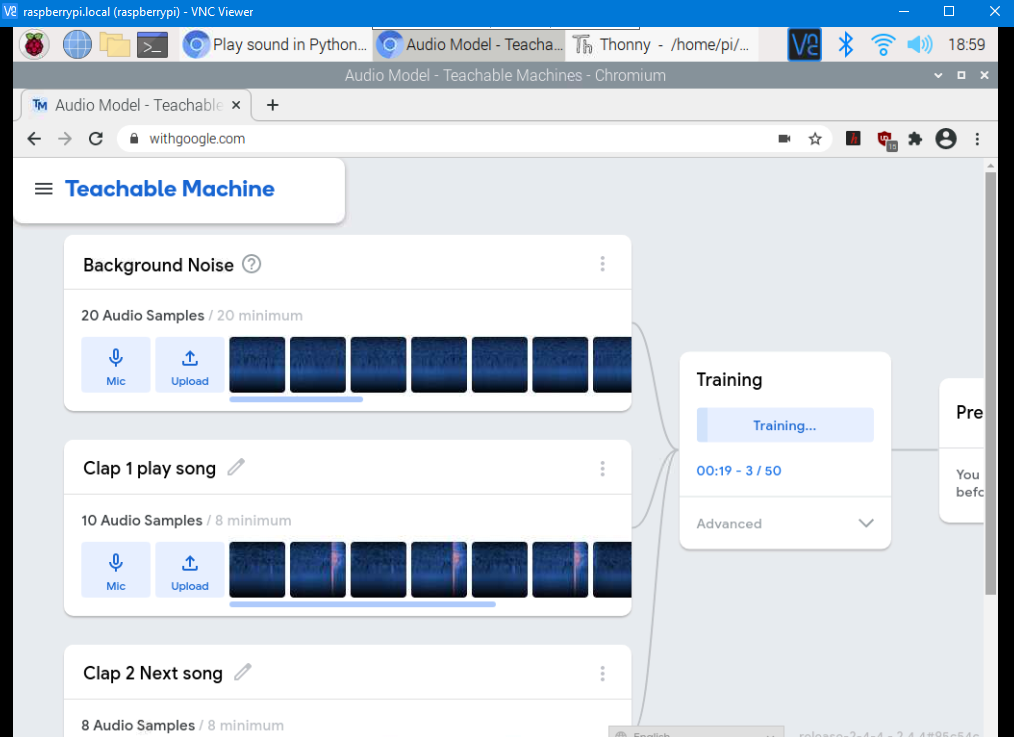Launch the Terminal from the taskbar
Image resolution: width=1014 pixels, height=737 pixels.
pos(153,45)
